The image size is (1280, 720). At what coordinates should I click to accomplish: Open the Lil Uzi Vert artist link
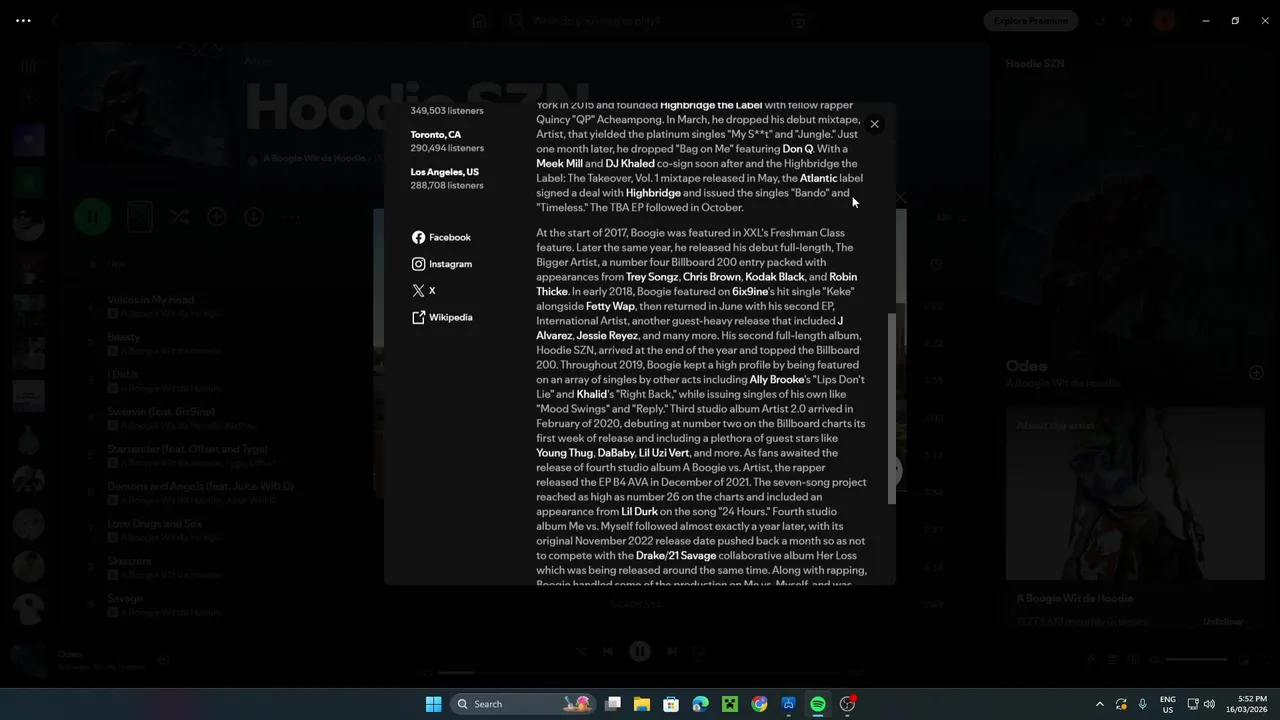point(664,453)
